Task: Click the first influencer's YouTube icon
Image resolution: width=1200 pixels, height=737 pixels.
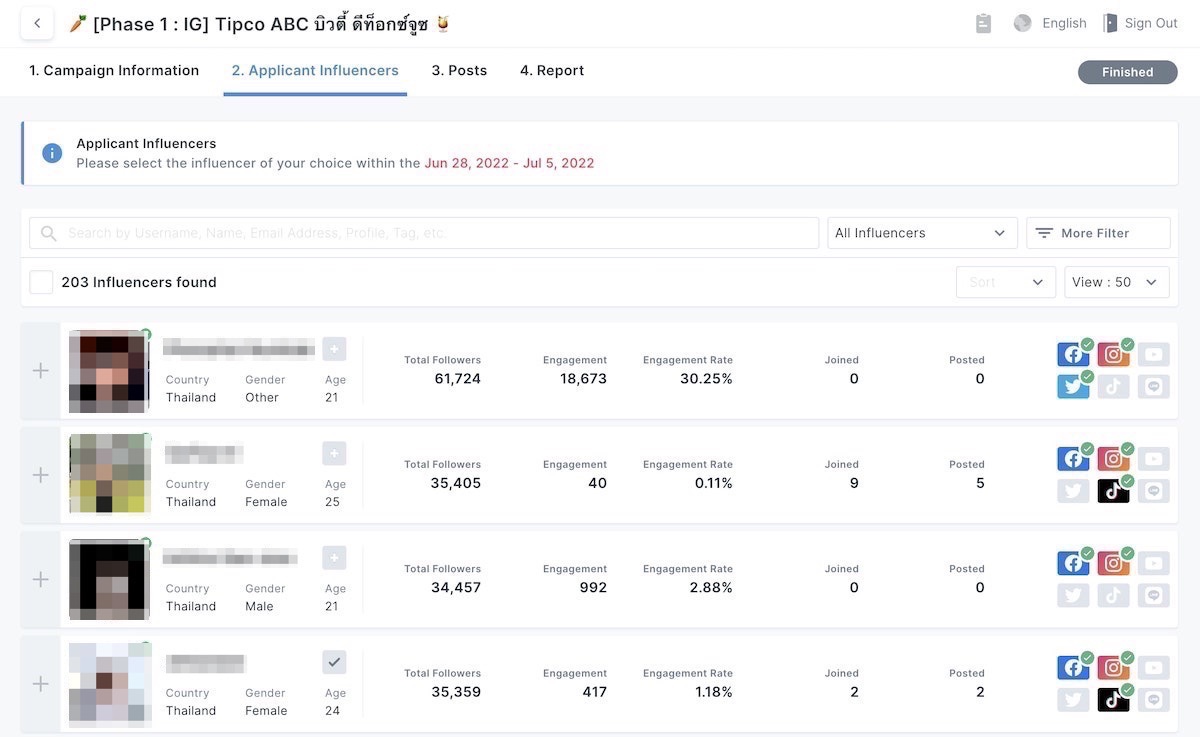Action: [x=1153, y=354]
